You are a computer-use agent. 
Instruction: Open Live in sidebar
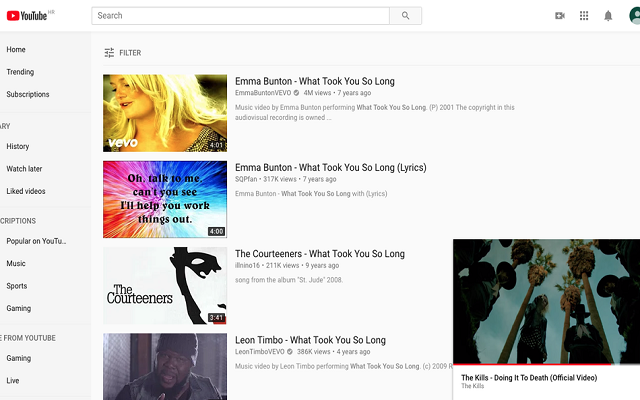point(13,380)
